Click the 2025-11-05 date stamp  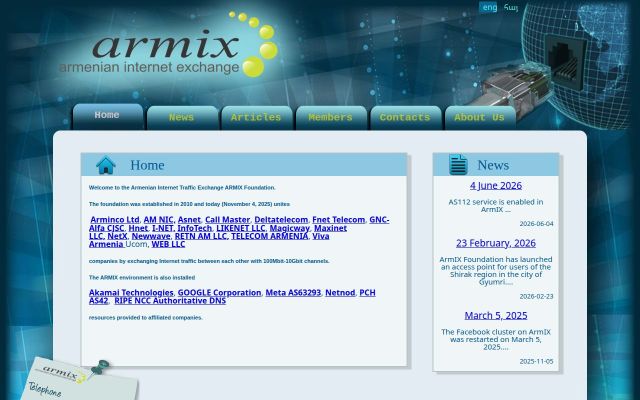(536, 361)
